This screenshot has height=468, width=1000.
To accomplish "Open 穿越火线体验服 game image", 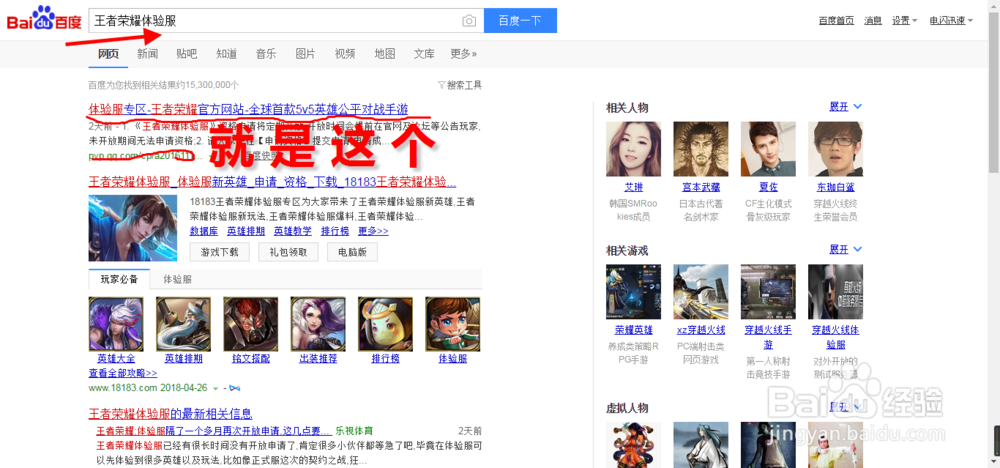I will point(835,292).
